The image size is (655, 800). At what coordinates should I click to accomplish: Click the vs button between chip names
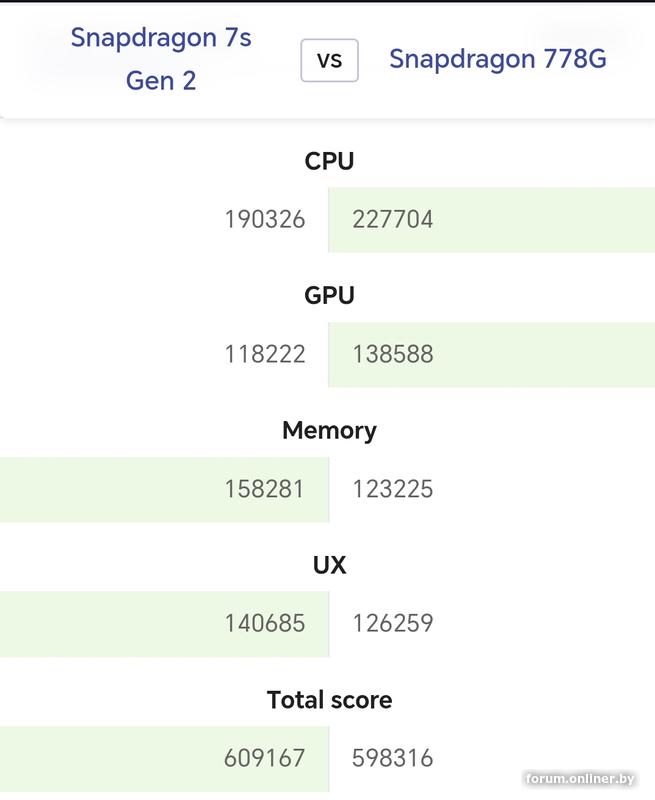(329, 60)
